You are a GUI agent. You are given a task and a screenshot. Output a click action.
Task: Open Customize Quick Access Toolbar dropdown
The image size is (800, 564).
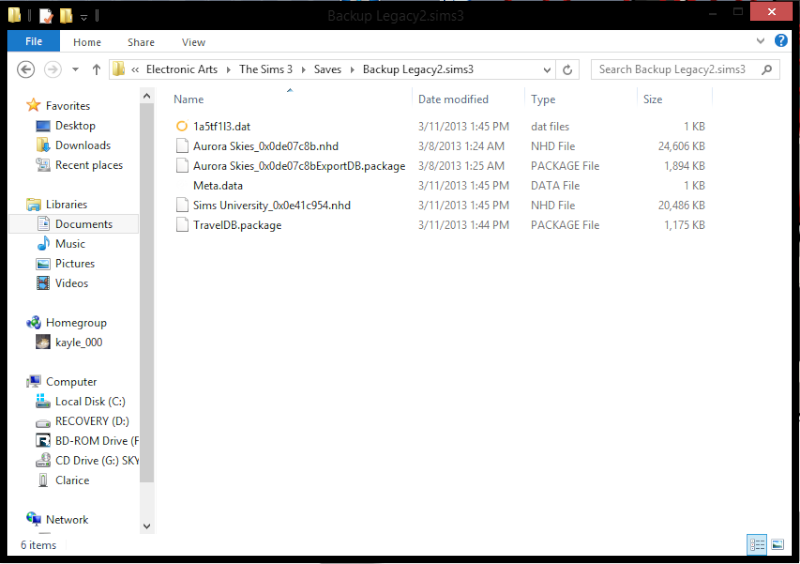[84, 17]
